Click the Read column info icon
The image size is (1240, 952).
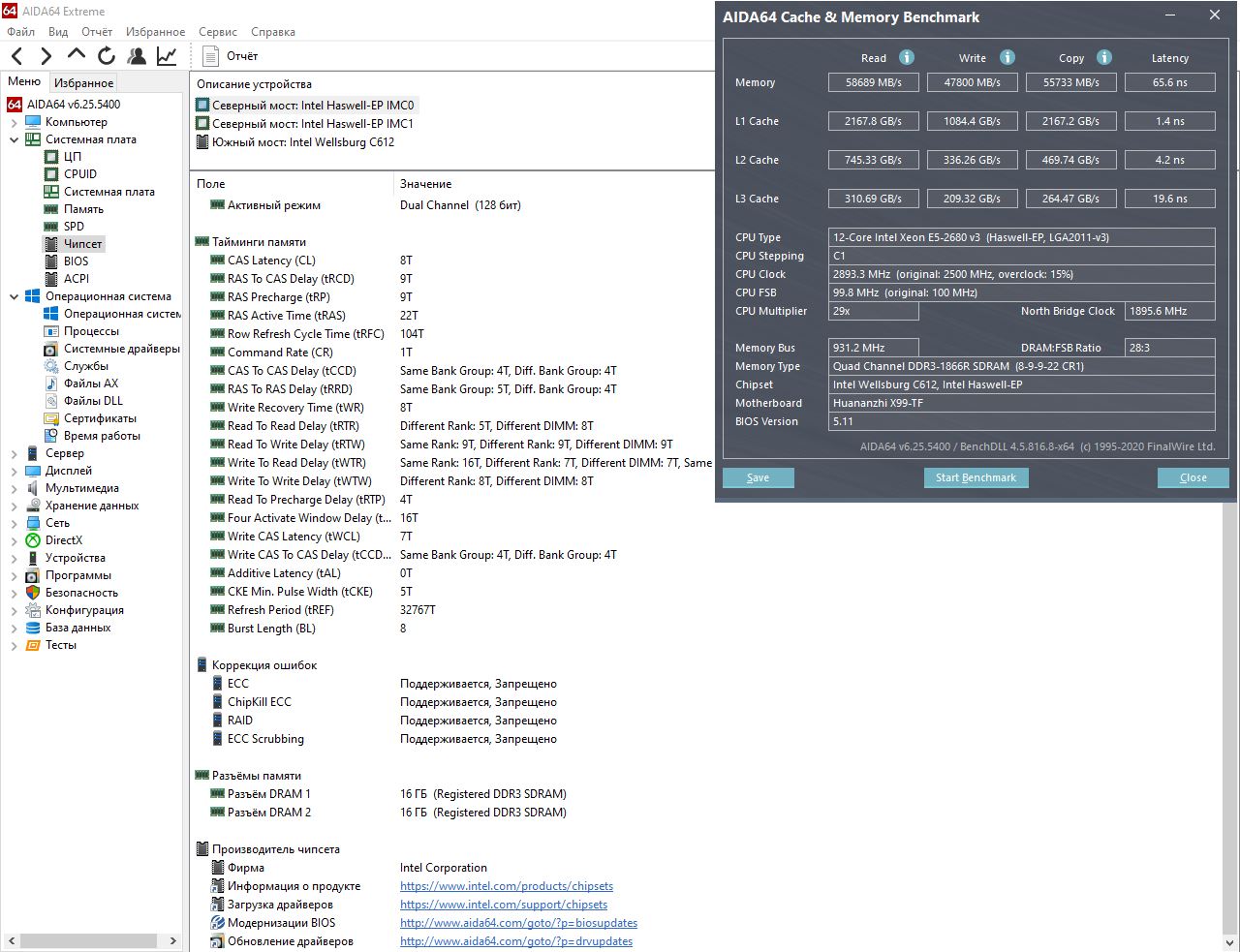(x=907, y=57)
